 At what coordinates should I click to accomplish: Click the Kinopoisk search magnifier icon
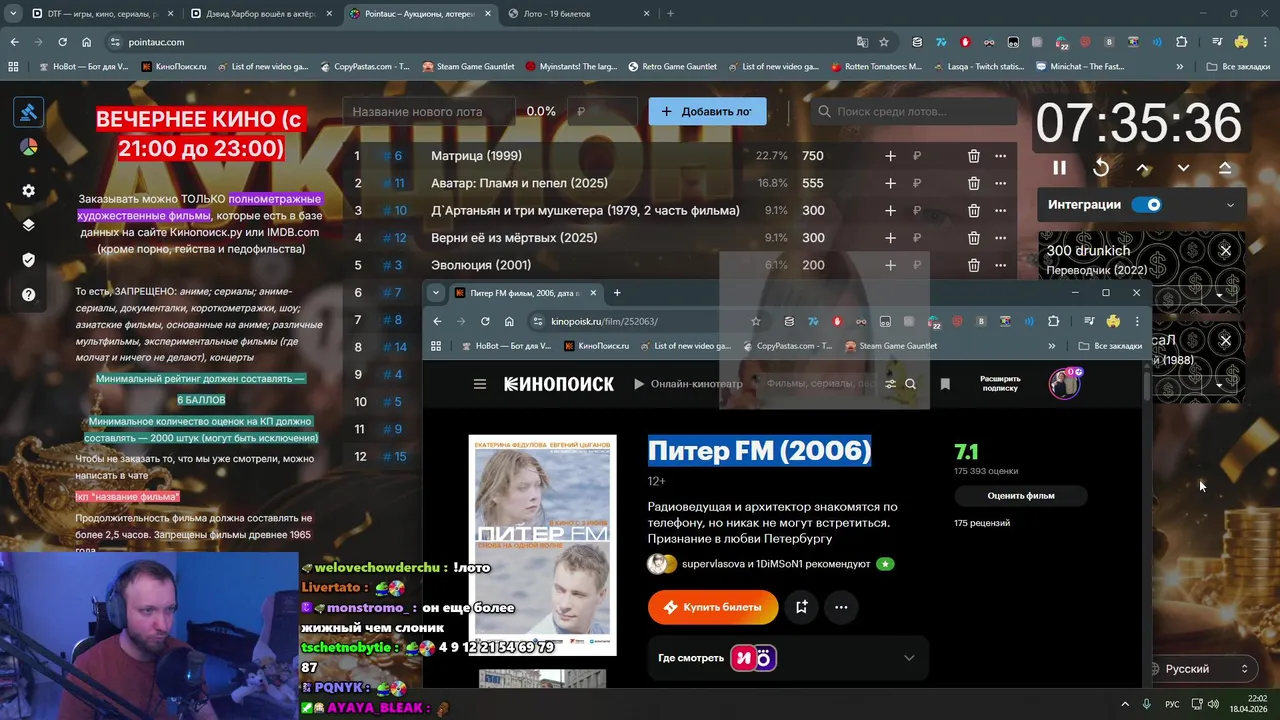point(910,384)
